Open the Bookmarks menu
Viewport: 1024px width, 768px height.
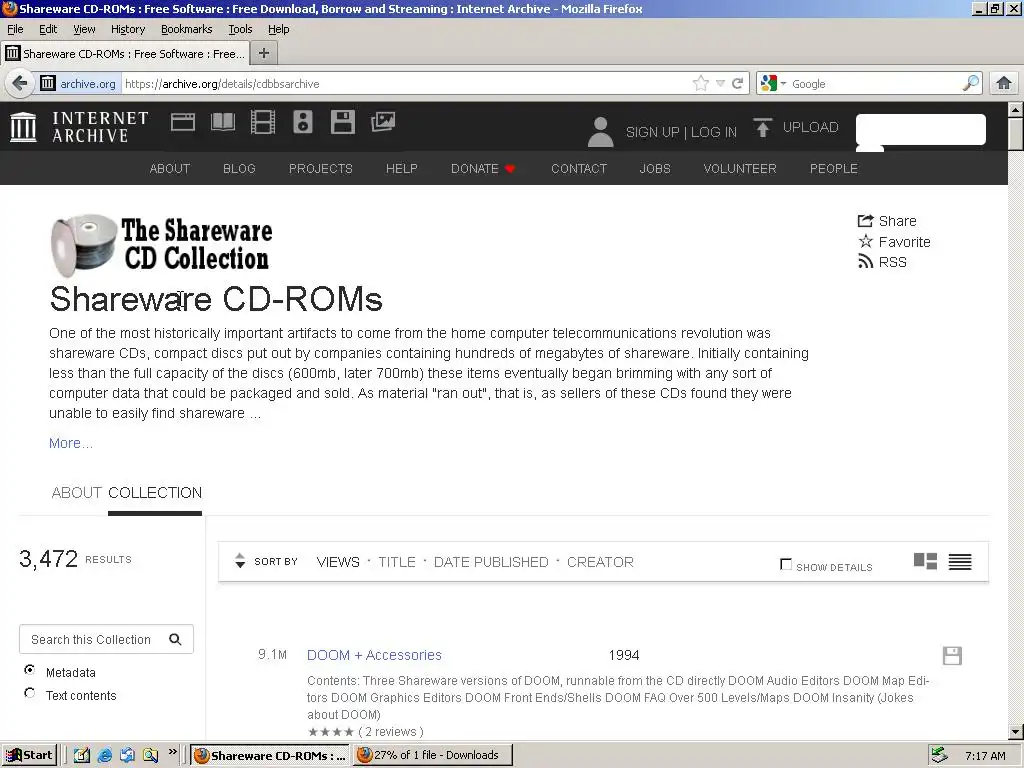[187, 29]
